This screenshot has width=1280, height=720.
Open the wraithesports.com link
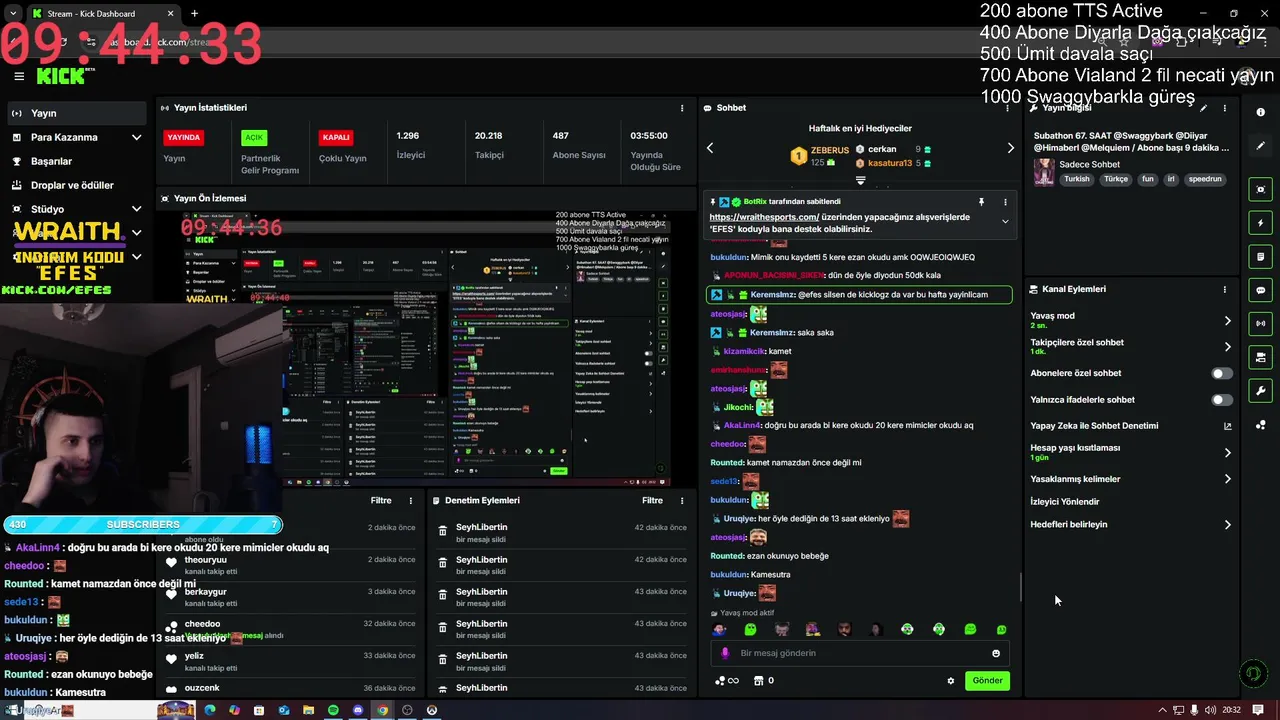(764, 217)
